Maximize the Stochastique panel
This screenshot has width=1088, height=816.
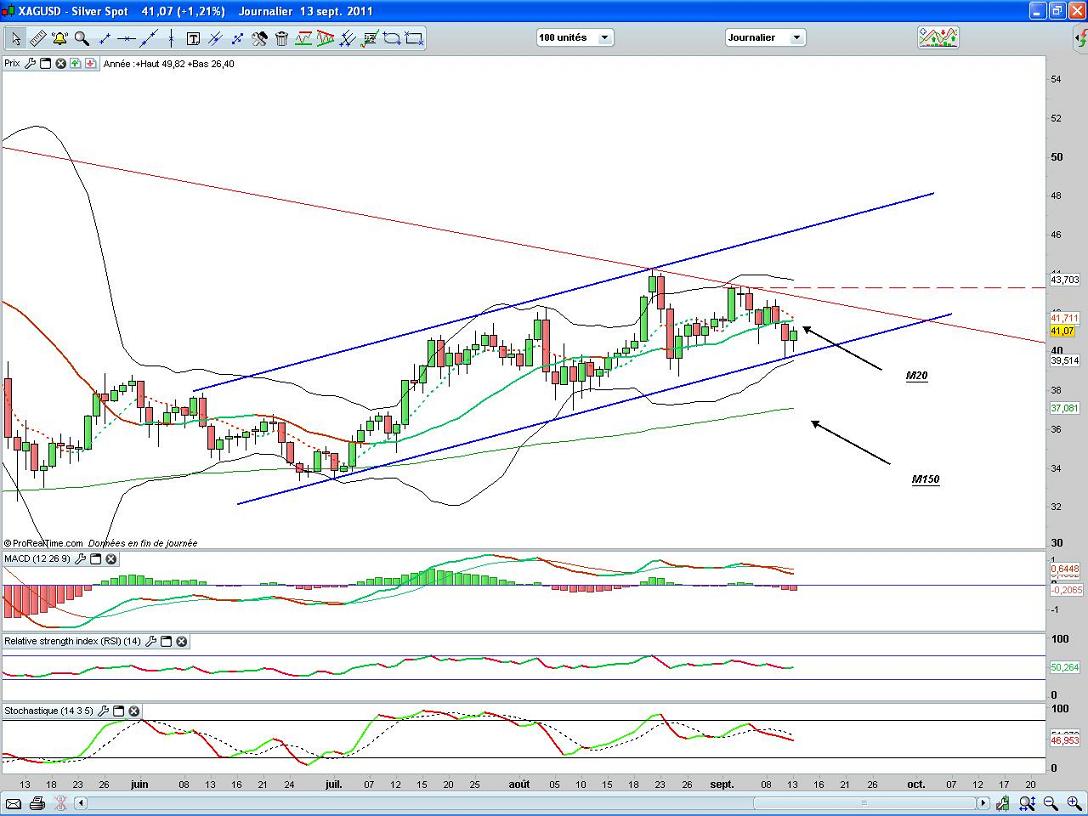[x=118, y=711]
